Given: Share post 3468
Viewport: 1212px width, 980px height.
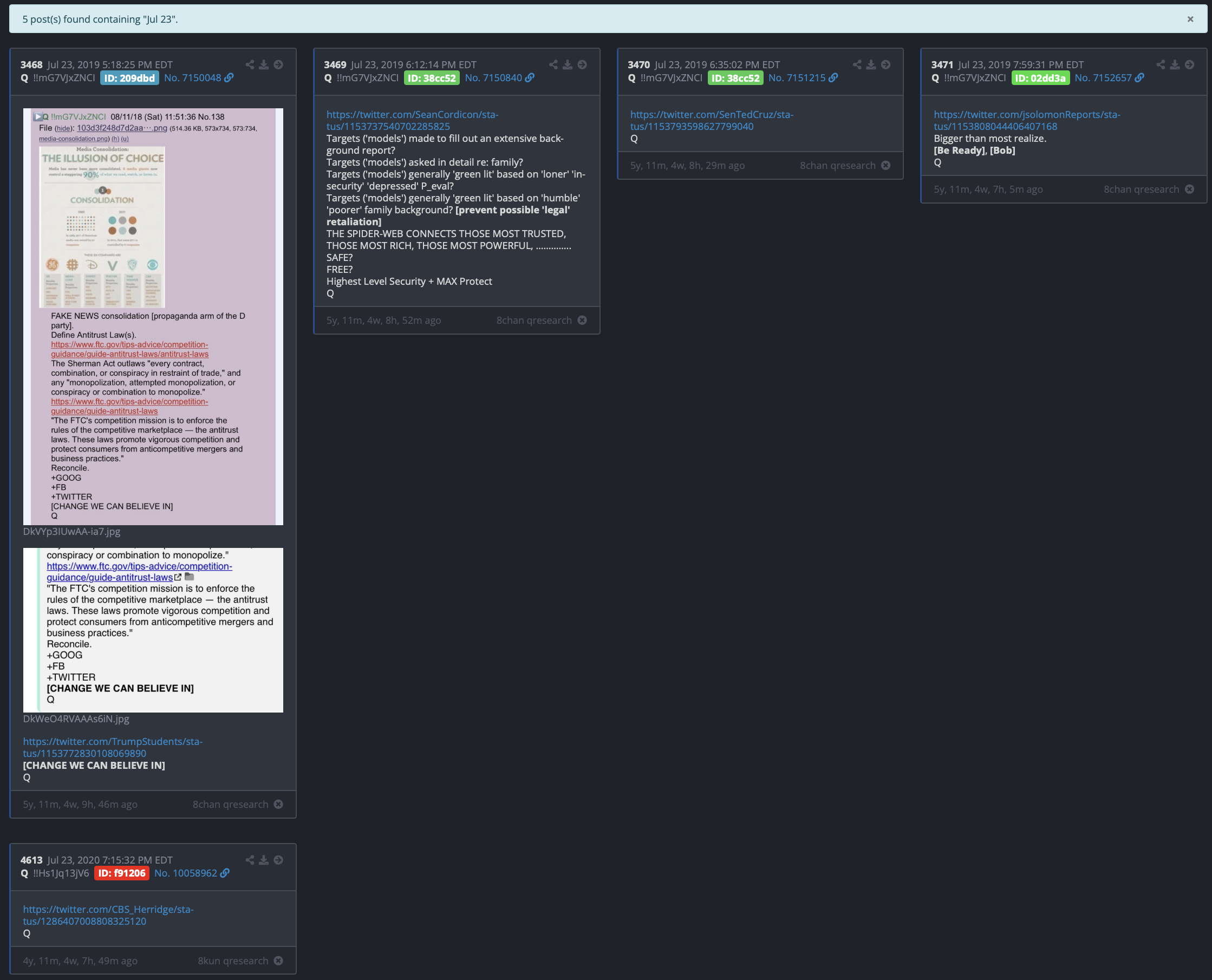Looking at the screenshot, I should pos(250,64).
